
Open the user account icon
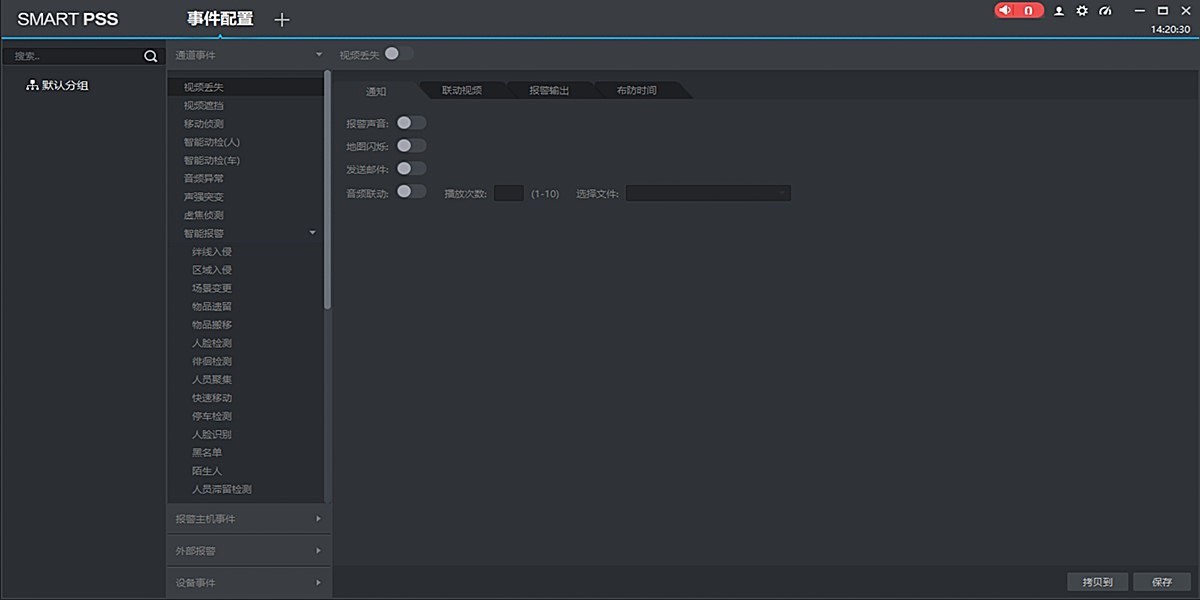(1059, 11)
